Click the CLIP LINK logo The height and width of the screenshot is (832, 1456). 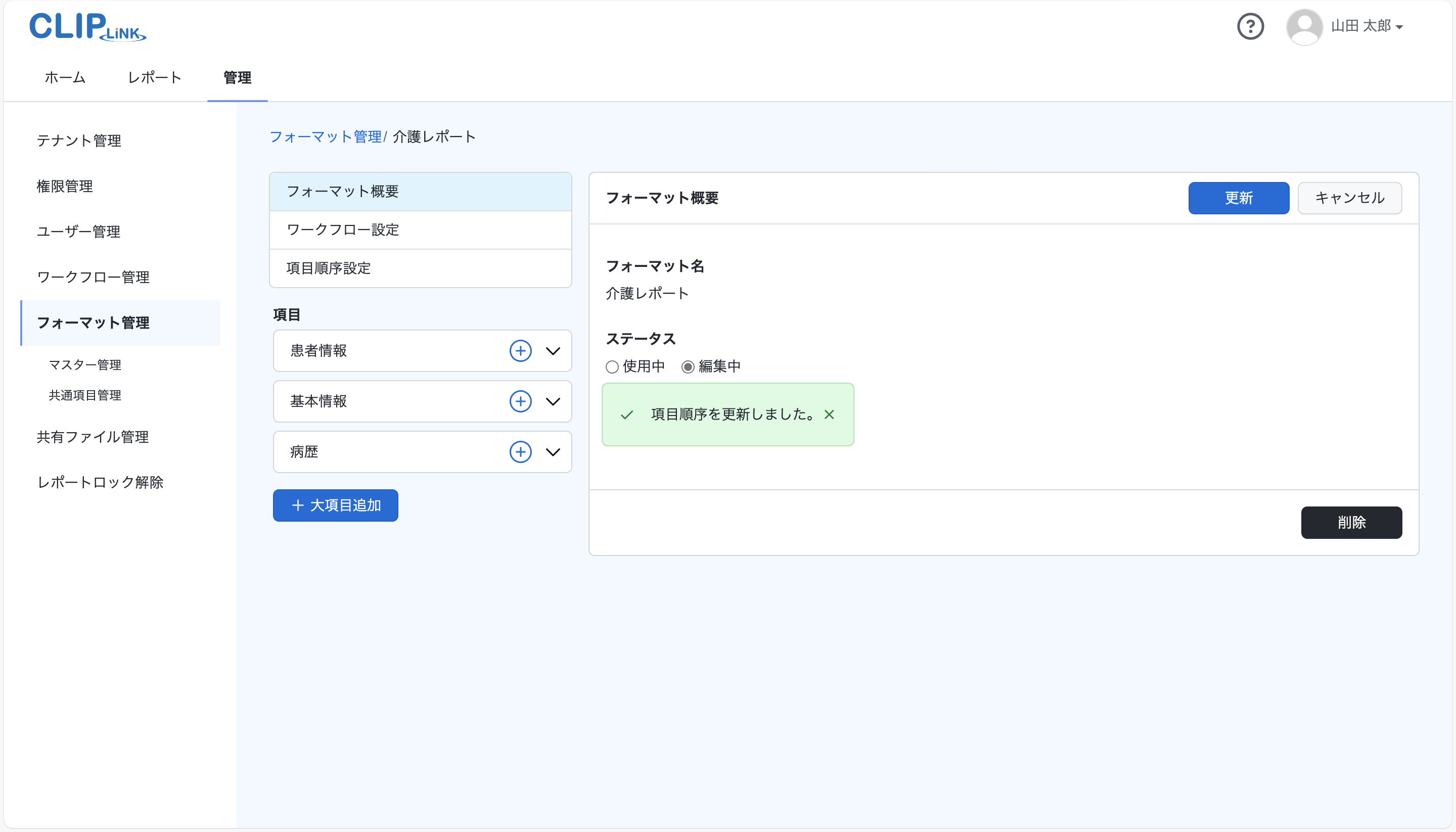tap(87, 27)
